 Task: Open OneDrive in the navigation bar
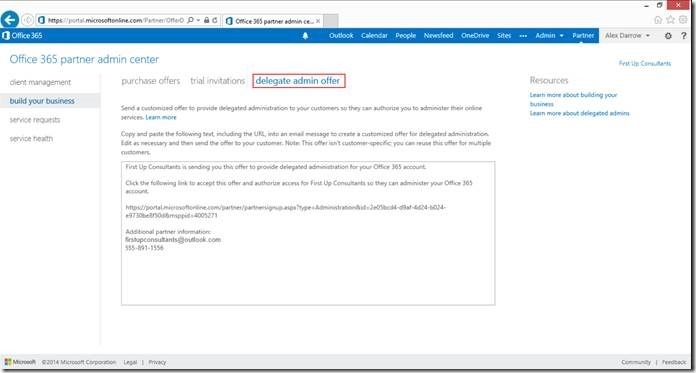(x=475, y=36)
